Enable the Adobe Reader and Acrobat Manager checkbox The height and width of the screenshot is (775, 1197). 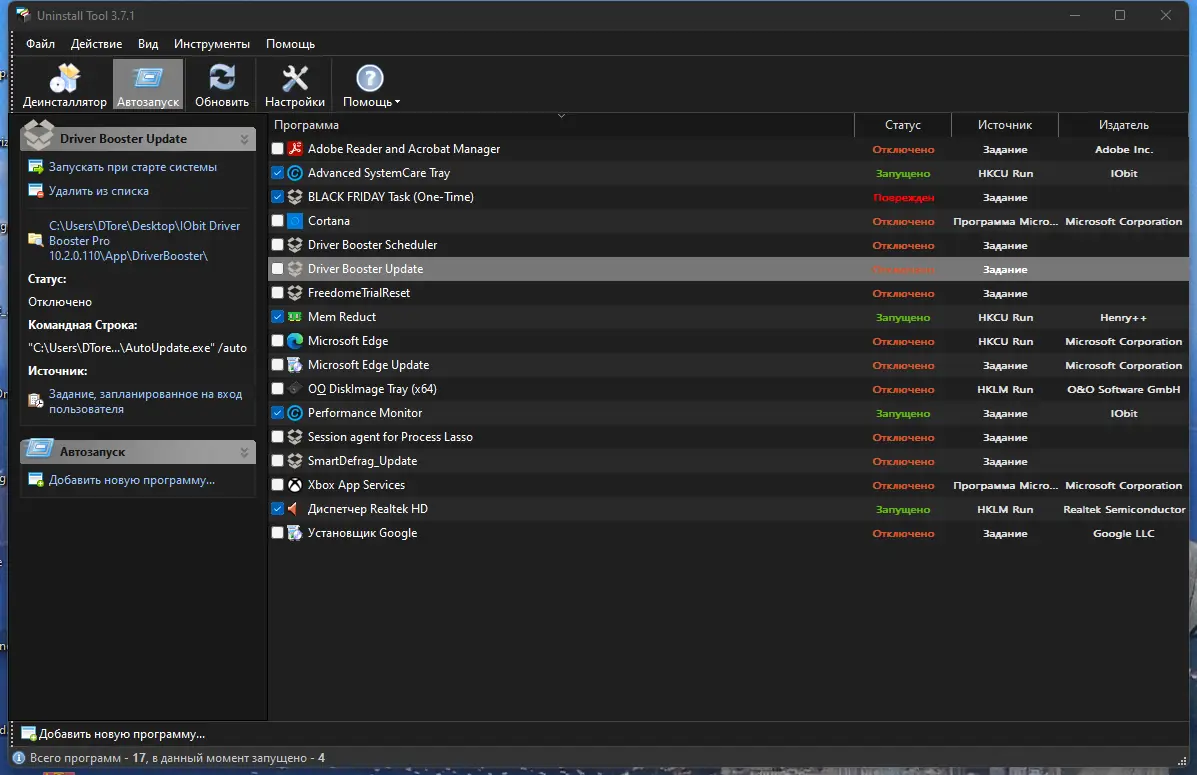coord(278,149)
